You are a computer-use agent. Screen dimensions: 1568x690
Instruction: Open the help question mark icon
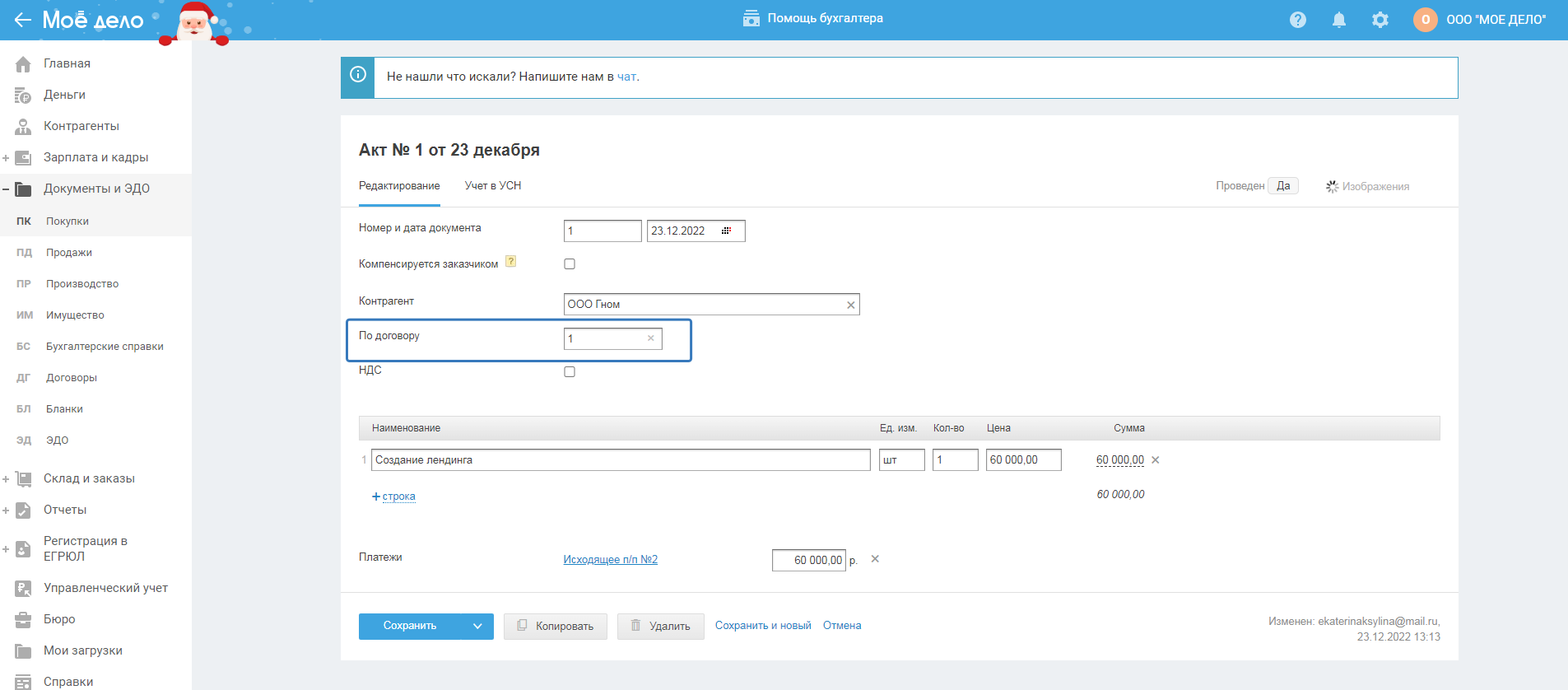[1298, 20]
